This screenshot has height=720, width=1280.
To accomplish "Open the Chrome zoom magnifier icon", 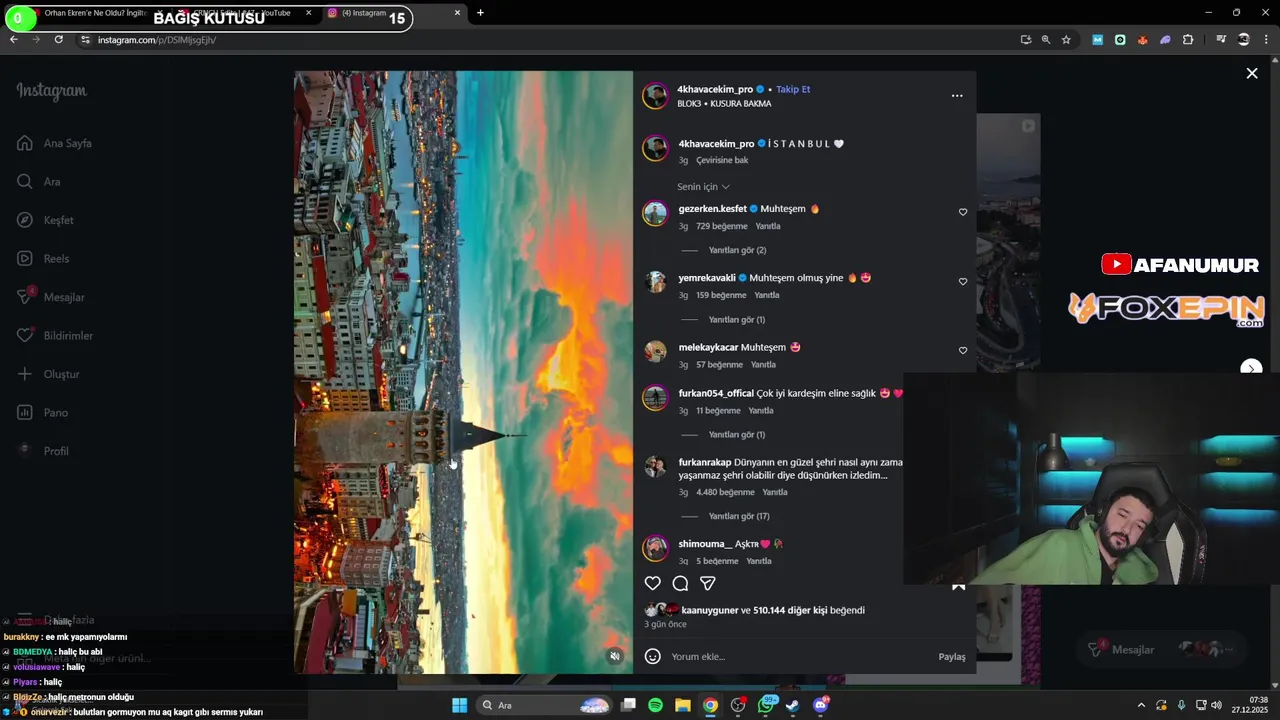I will [x=1045, y=40].
